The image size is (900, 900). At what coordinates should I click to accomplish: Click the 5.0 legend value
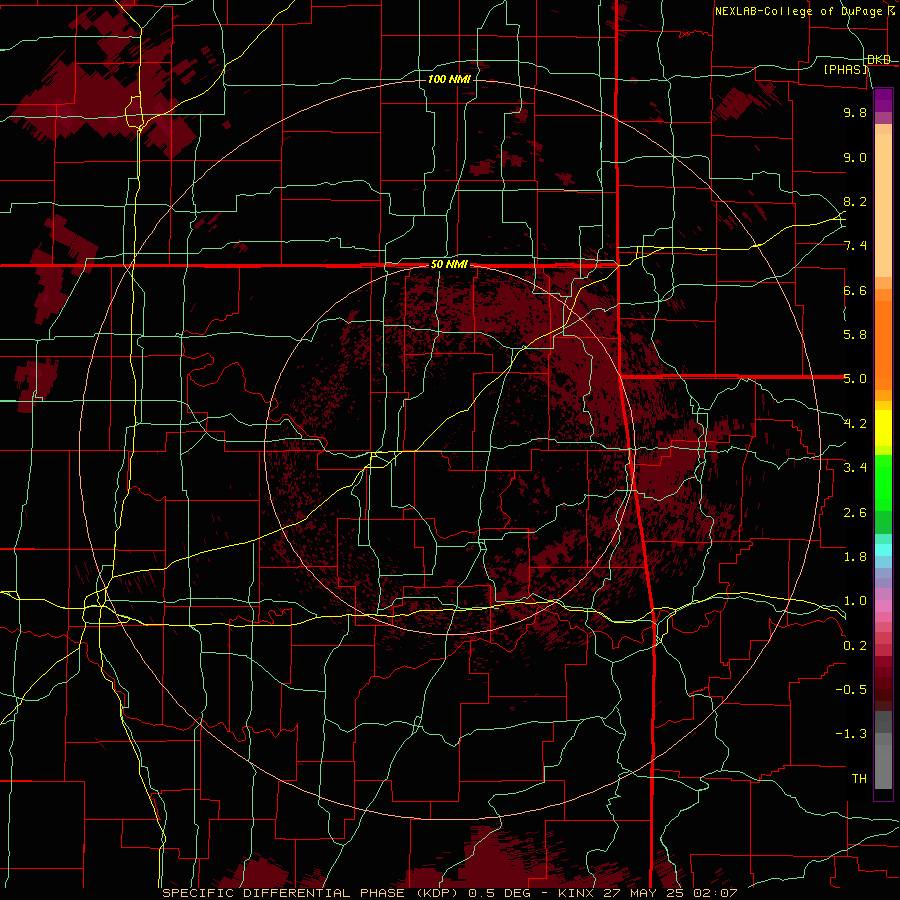pos(855,379)
